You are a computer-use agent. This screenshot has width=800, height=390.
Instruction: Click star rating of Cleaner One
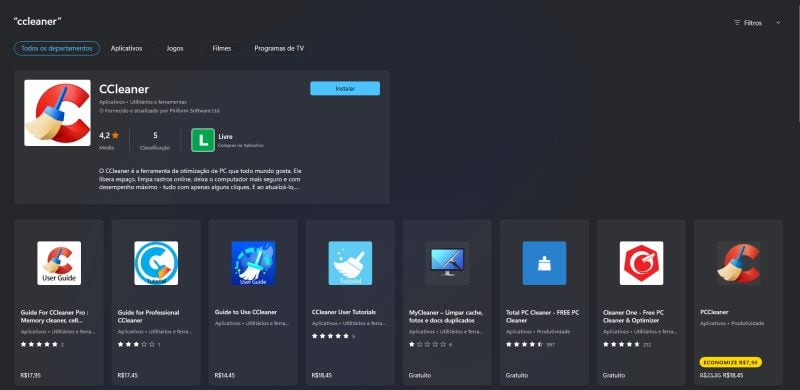click(x=621, y=345)
